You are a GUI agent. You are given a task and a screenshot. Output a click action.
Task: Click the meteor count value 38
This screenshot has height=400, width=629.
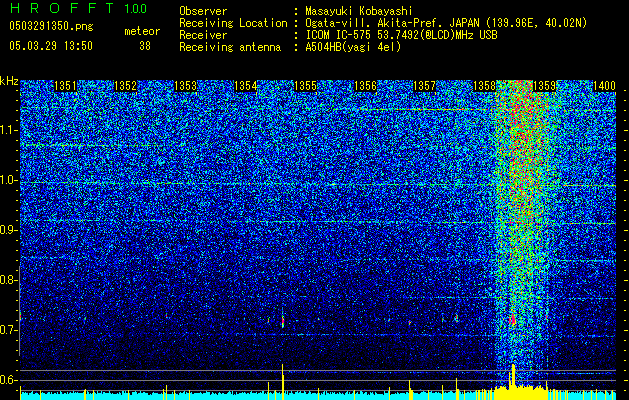[x=145, y=46]
